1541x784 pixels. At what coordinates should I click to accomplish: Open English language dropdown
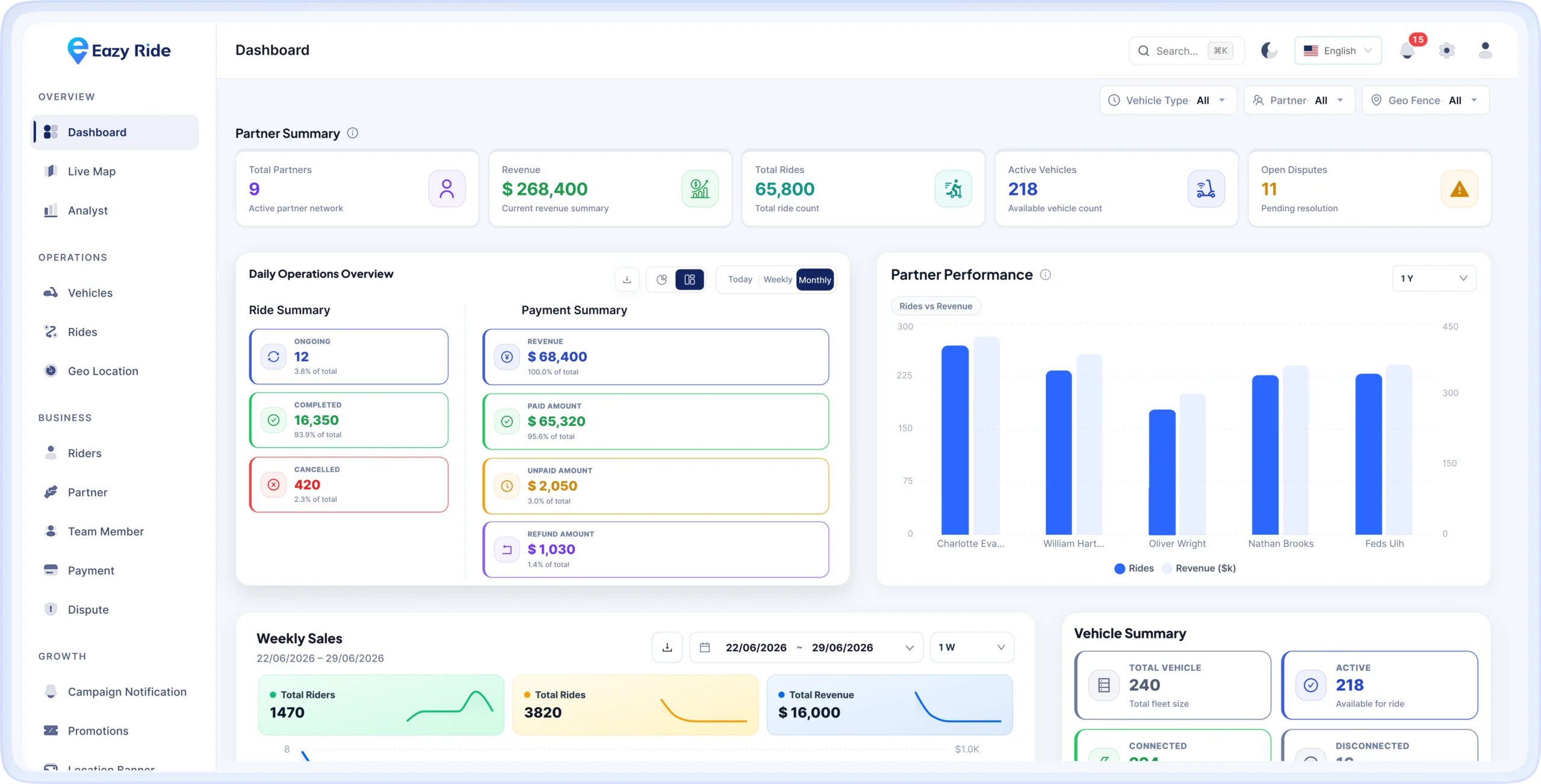click(x=1338, y=51)
